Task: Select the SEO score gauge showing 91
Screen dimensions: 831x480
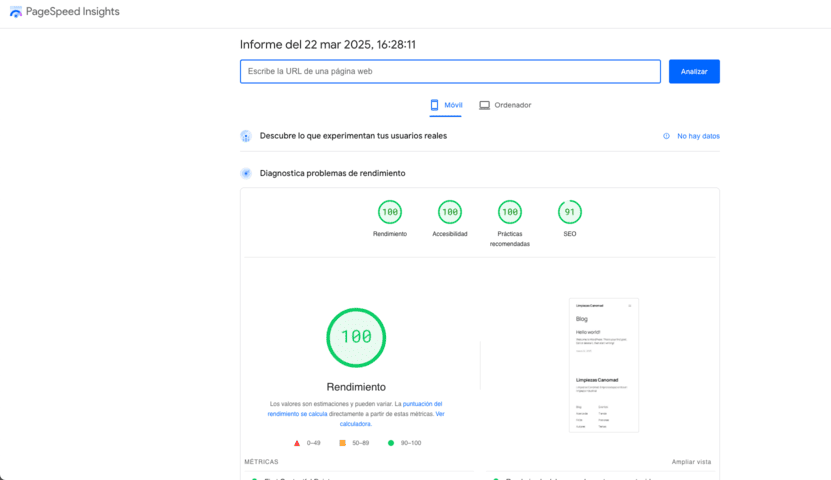Action: pyautogui.click(x=570, y=212)
